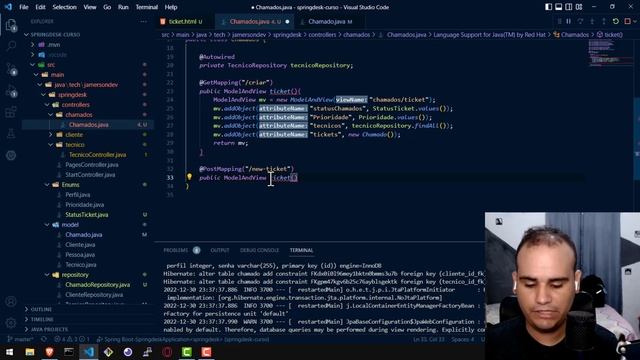Viewport: 640px width, 360px height.
Task: Open Windows Start button
Action: click(9, 352)
